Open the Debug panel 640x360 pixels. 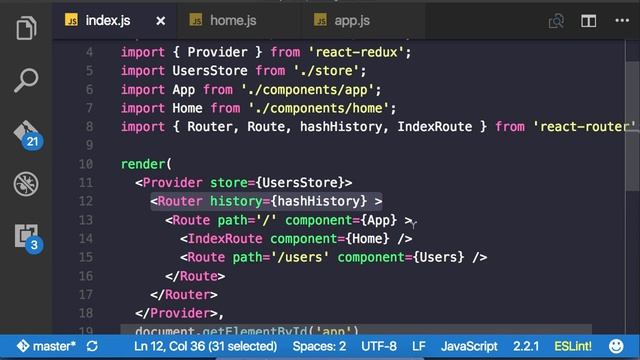(x=26, y=184)
